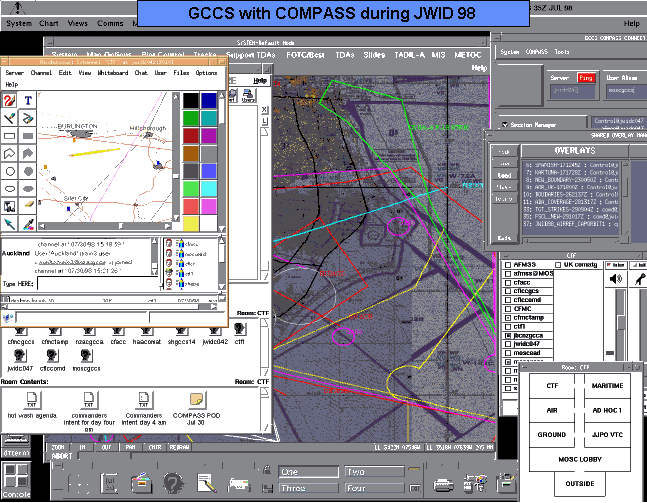The height and width of the screenshot is (503, 647).
Task: Click the speaker volume icon in CTF panel
Action: 616,279
